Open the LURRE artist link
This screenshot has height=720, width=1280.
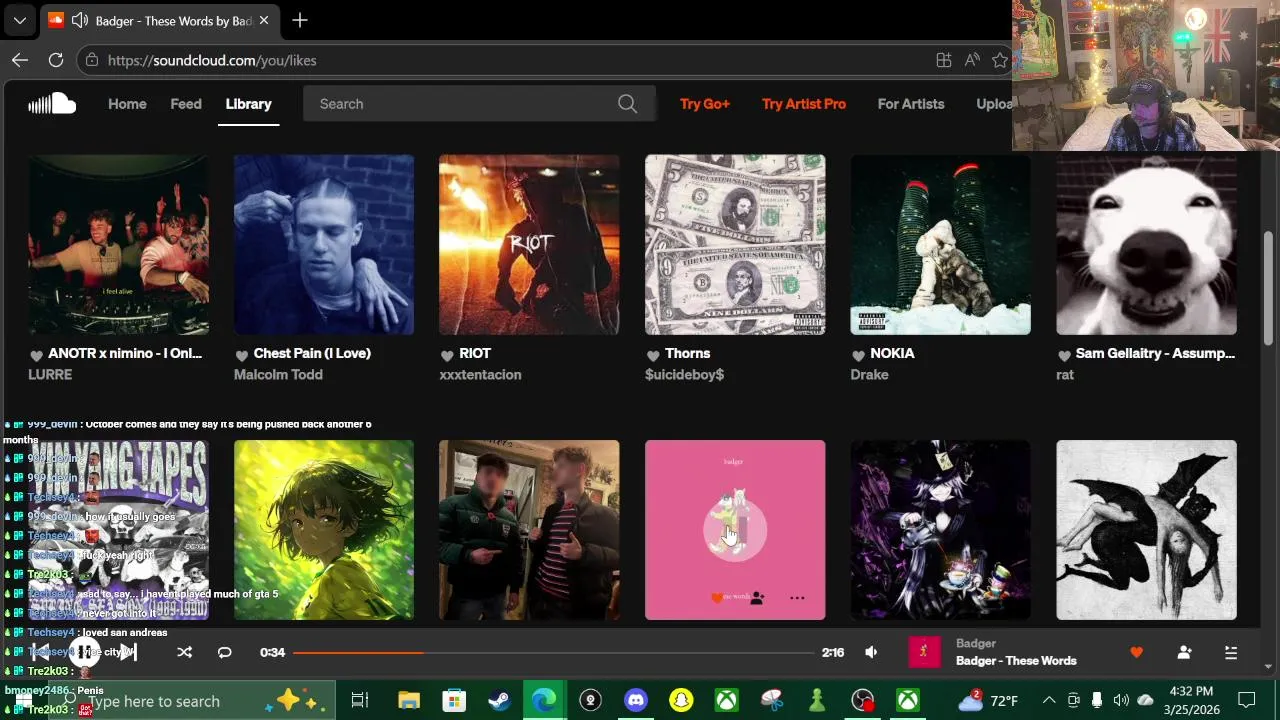coord(50,375)
